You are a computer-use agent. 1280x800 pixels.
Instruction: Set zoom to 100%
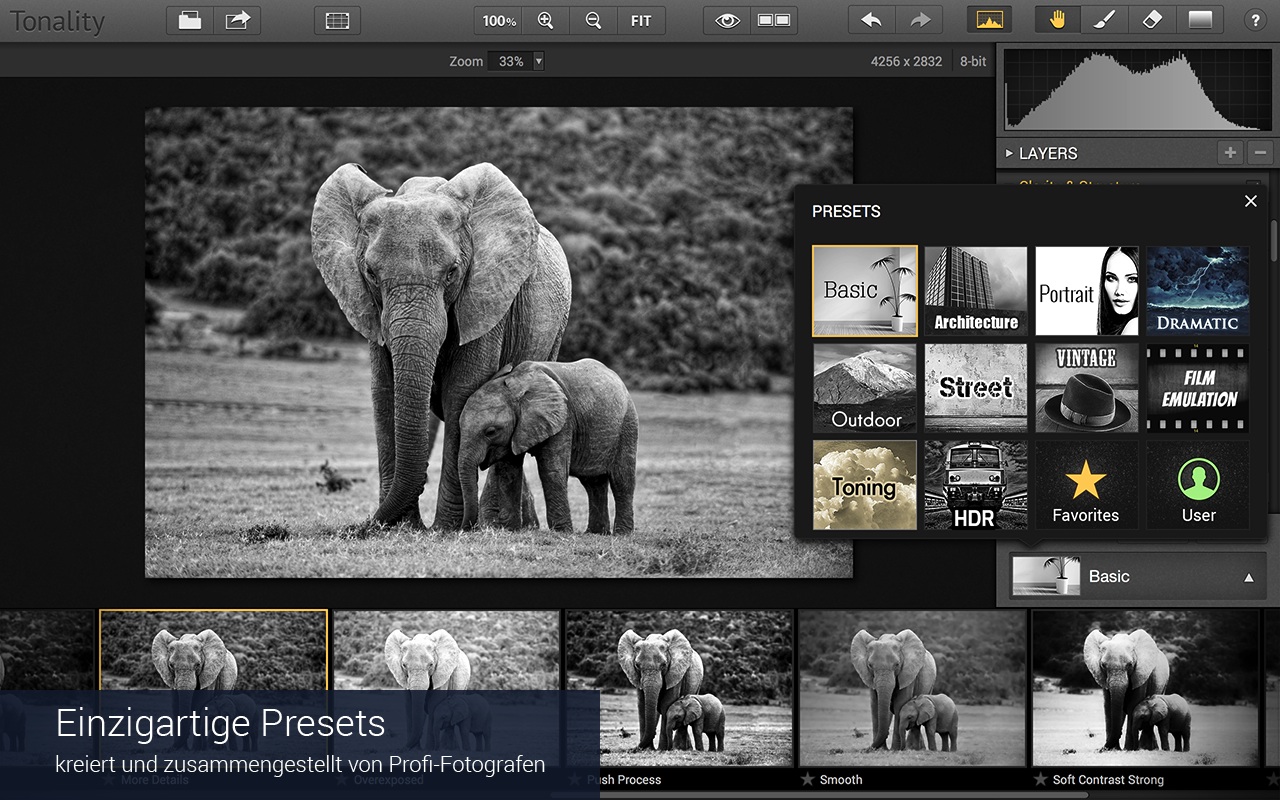498,20
